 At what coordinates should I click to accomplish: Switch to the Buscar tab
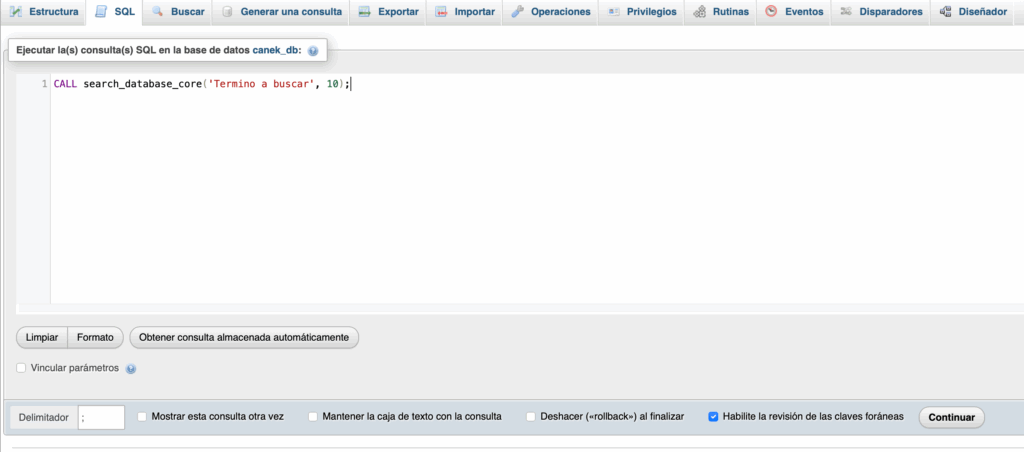(x=178, y=12)
